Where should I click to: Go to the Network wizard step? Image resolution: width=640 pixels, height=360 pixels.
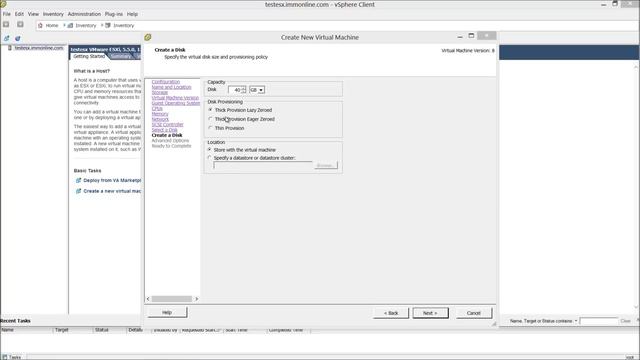tap(160, 119)
